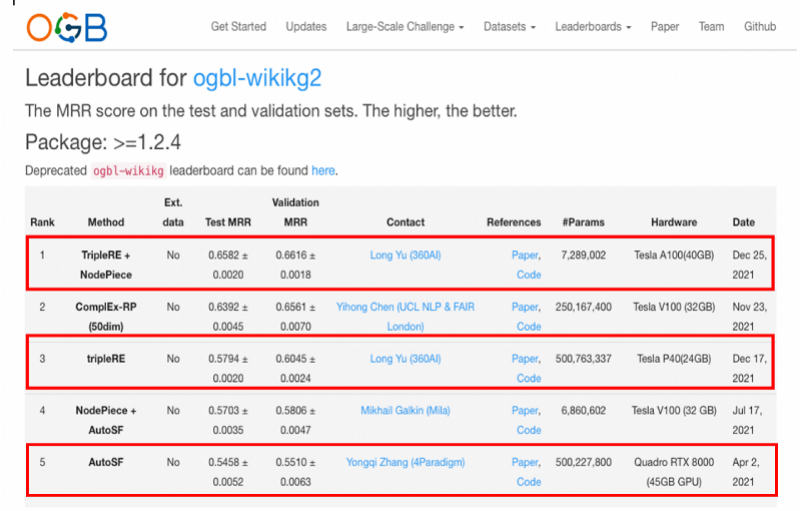Viewport: 800px width, 511px height.
Task: Expand the Large-Scale Challenge dropdown
Action: tap(405, 27)
